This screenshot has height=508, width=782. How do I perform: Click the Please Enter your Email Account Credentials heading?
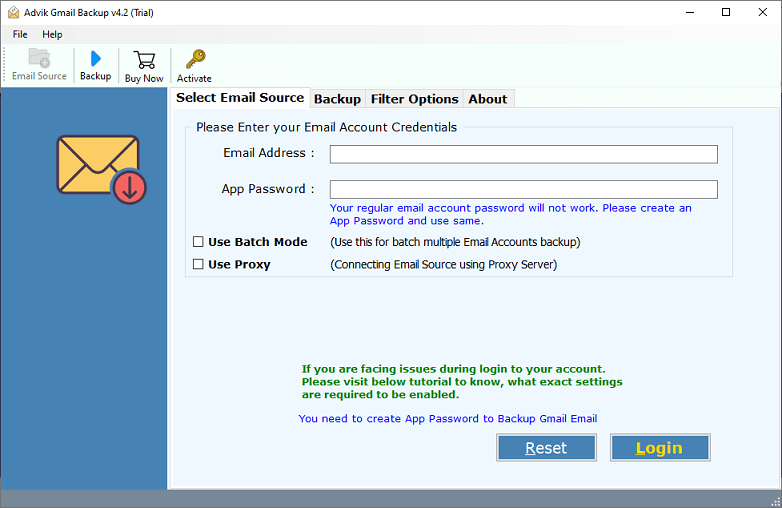point(326,128)
